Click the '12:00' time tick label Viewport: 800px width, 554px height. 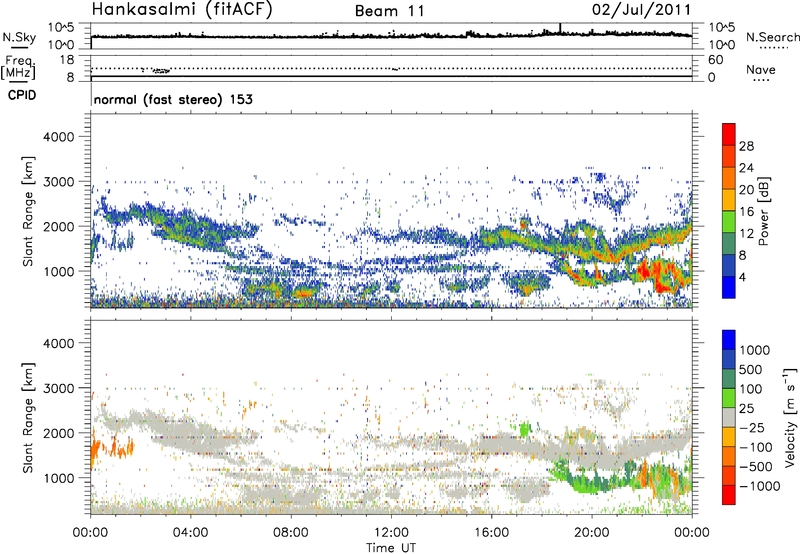tap(391, 533)
